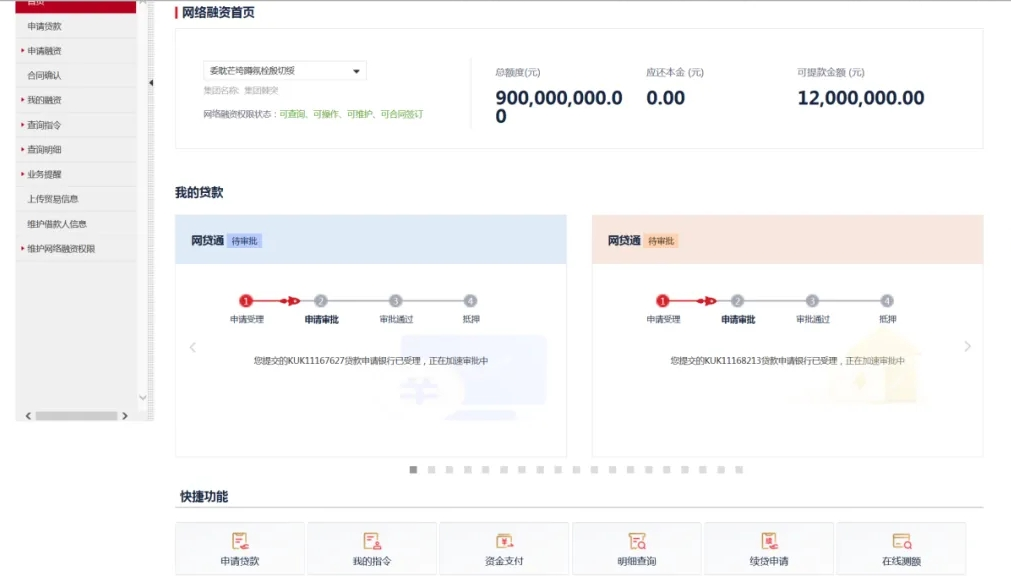Select the last carousel page dot
The height and width of the screenshot is (576, 1011).
pos(739,470)
